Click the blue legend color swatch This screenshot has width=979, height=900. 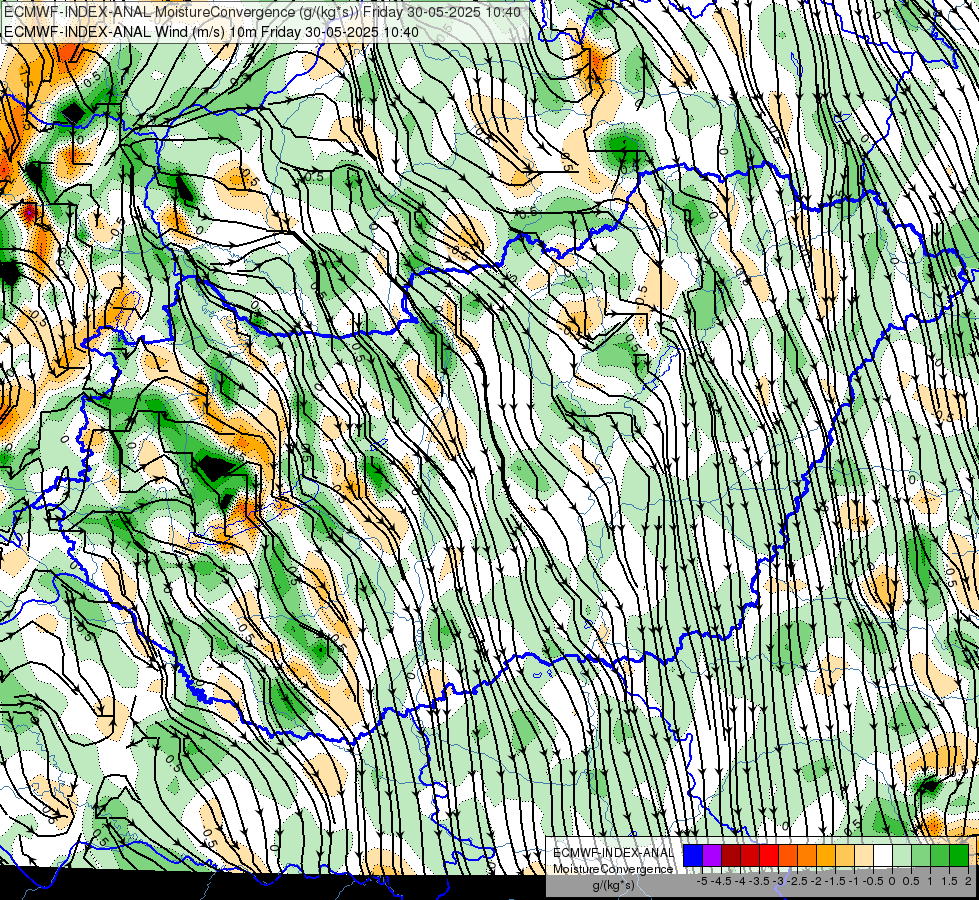(x=693, y=855)
